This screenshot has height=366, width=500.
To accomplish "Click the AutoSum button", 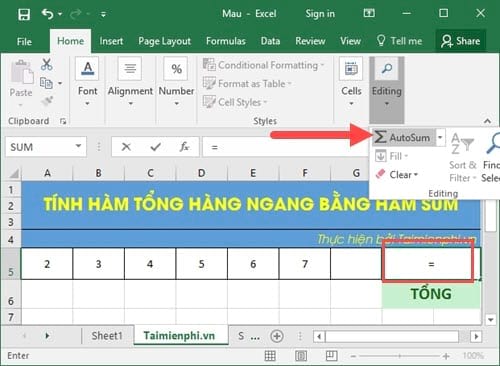I will pos(404,137).
